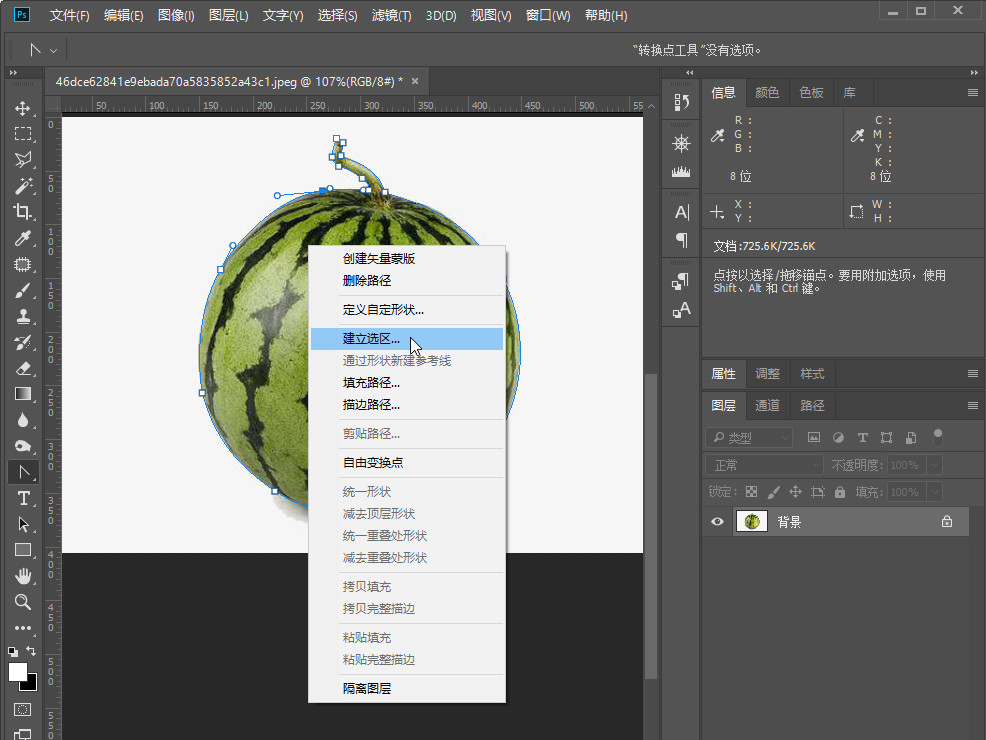The image size is (986, 740).
Task: Select the Eraser tool
Action: coord(22,368)
